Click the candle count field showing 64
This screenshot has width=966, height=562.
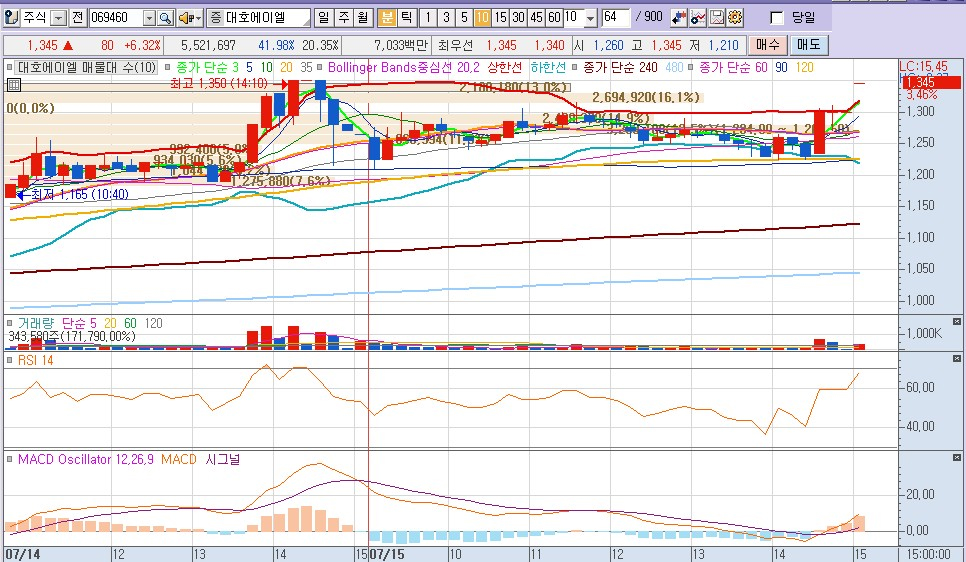[x=616, y=18]
